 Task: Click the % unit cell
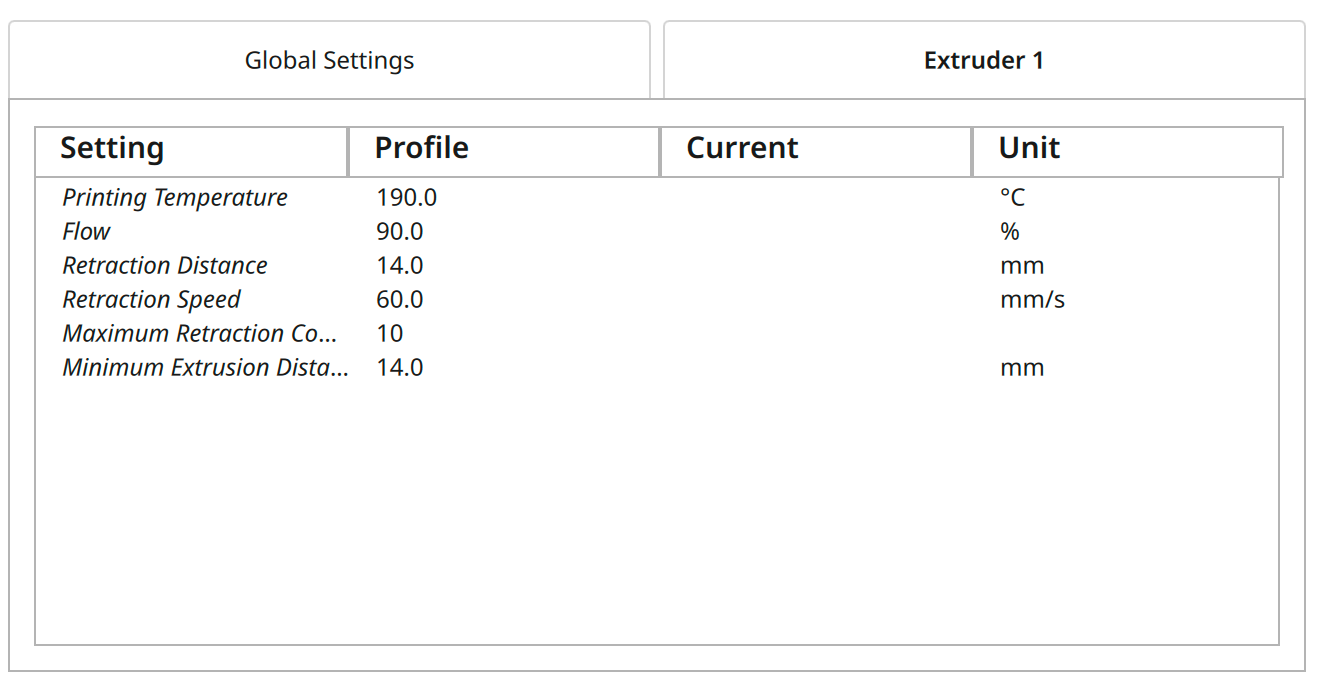1009,232
